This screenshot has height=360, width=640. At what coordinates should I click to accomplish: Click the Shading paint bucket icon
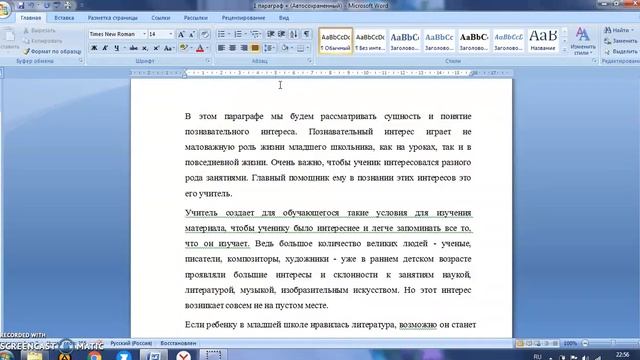[x=285, y=48]
